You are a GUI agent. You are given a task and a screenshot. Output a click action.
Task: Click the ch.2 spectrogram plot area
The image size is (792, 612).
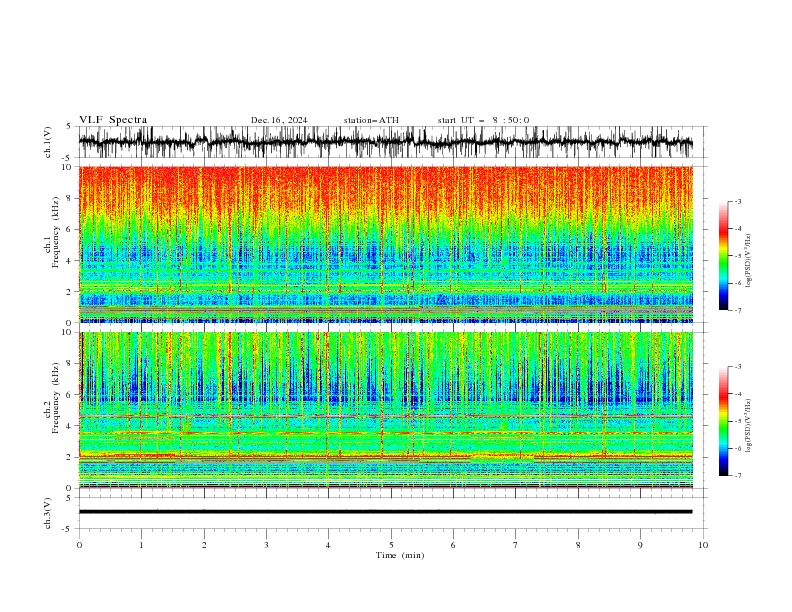coord(385,410)
